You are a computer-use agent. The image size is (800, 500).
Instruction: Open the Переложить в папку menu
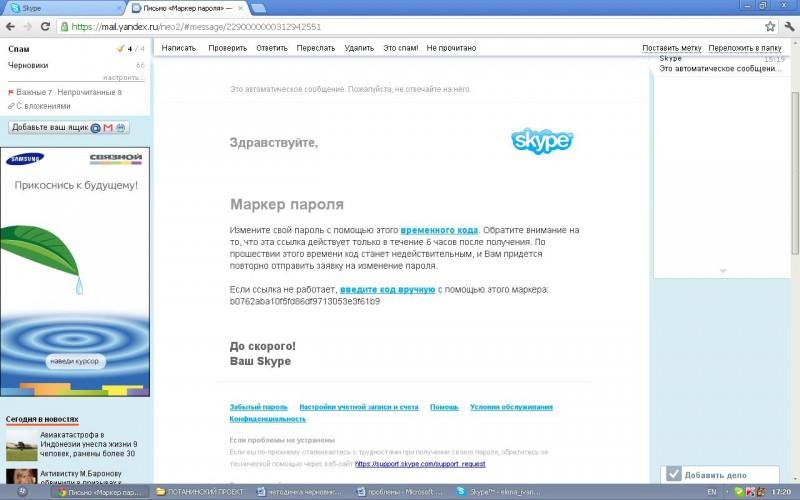[x=745, y=48]
